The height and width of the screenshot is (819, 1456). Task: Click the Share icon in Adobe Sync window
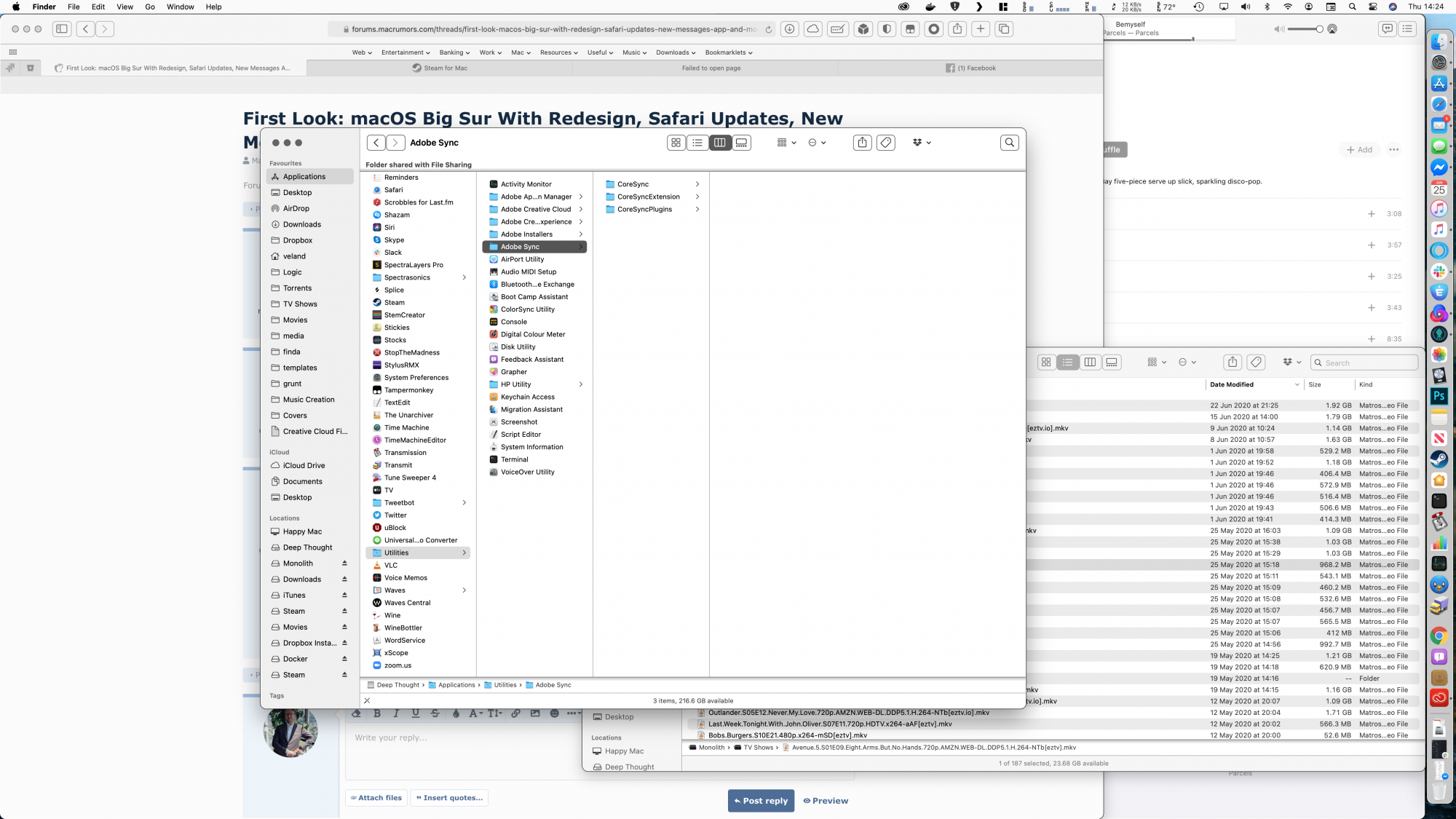[x=862, y=143]
